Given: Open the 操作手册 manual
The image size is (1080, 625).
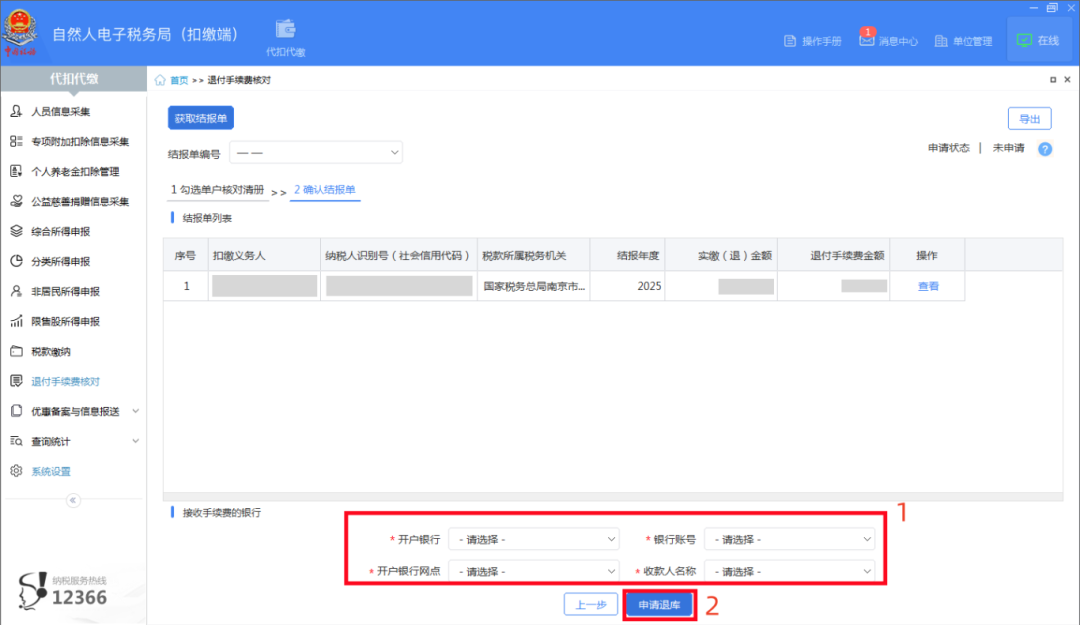Looking at the screenshot, I should pos(812,40).
